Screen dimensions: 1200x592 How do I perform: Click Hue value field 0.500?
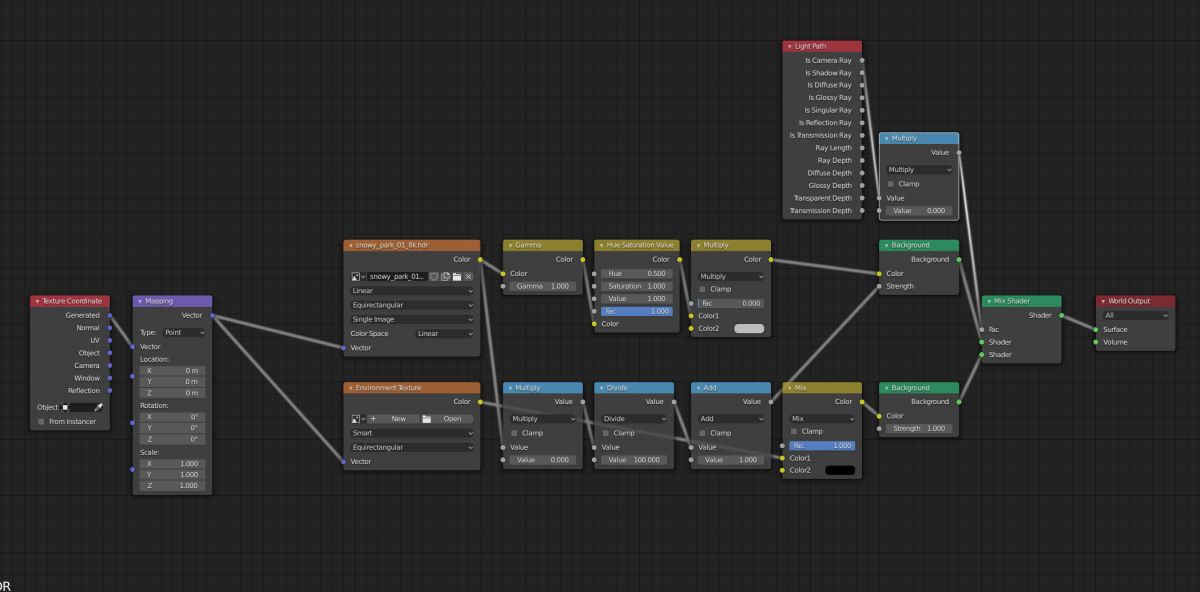click(636, 274)
